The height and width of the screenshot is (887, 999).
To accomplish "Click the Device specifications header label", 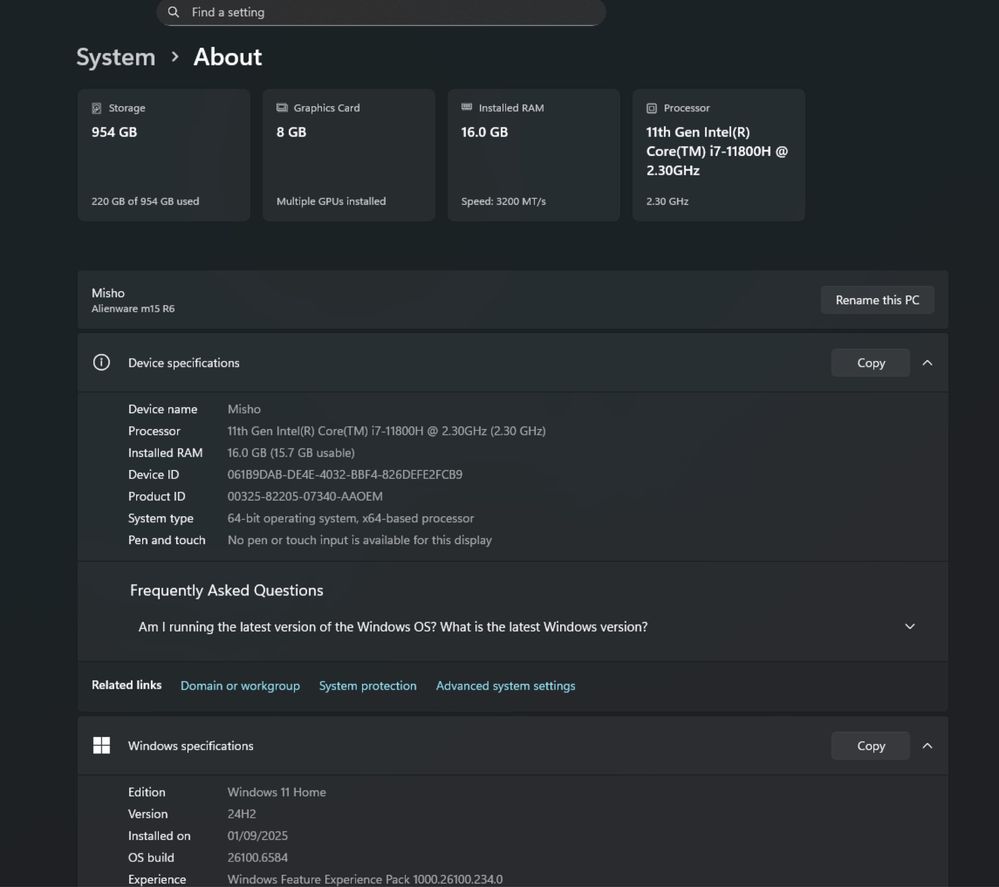I will pyautogui.click(x=183, y=363).
